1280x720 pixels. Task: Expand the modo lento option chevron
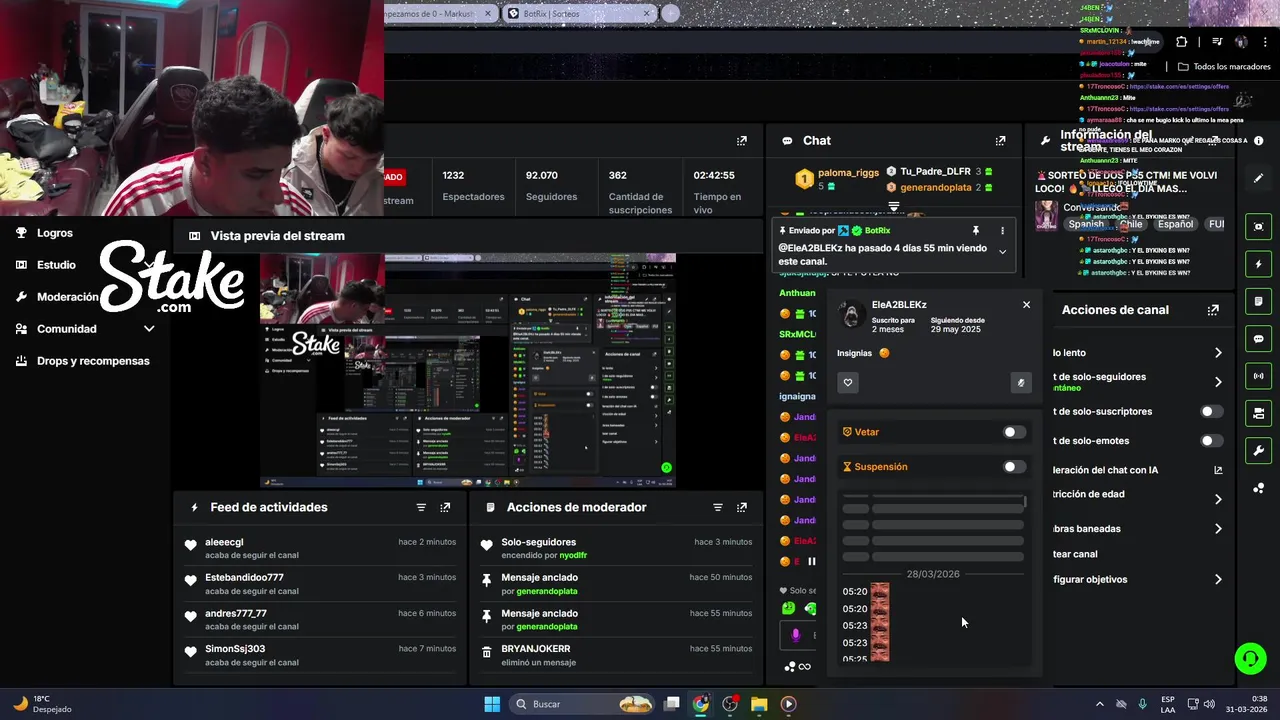tap(1218, 353)
